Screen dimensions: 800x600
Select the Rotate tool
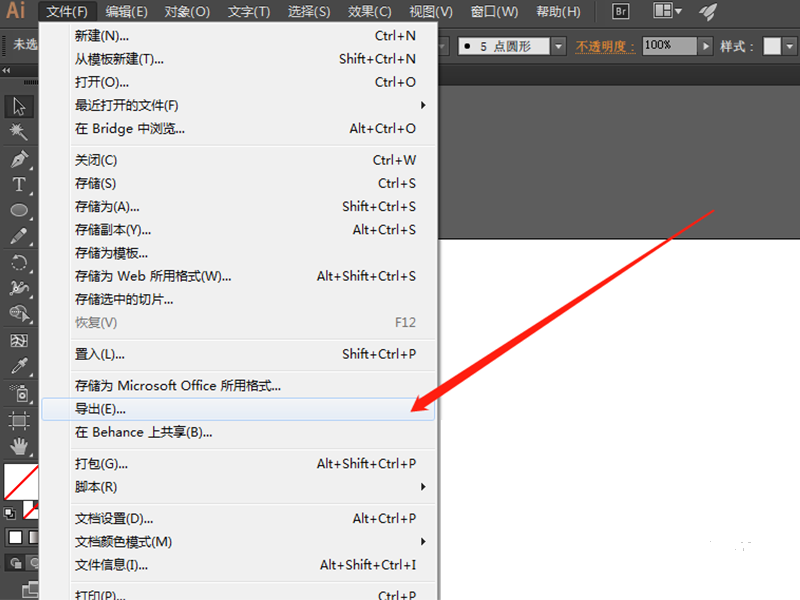click(x=19, y=263)
